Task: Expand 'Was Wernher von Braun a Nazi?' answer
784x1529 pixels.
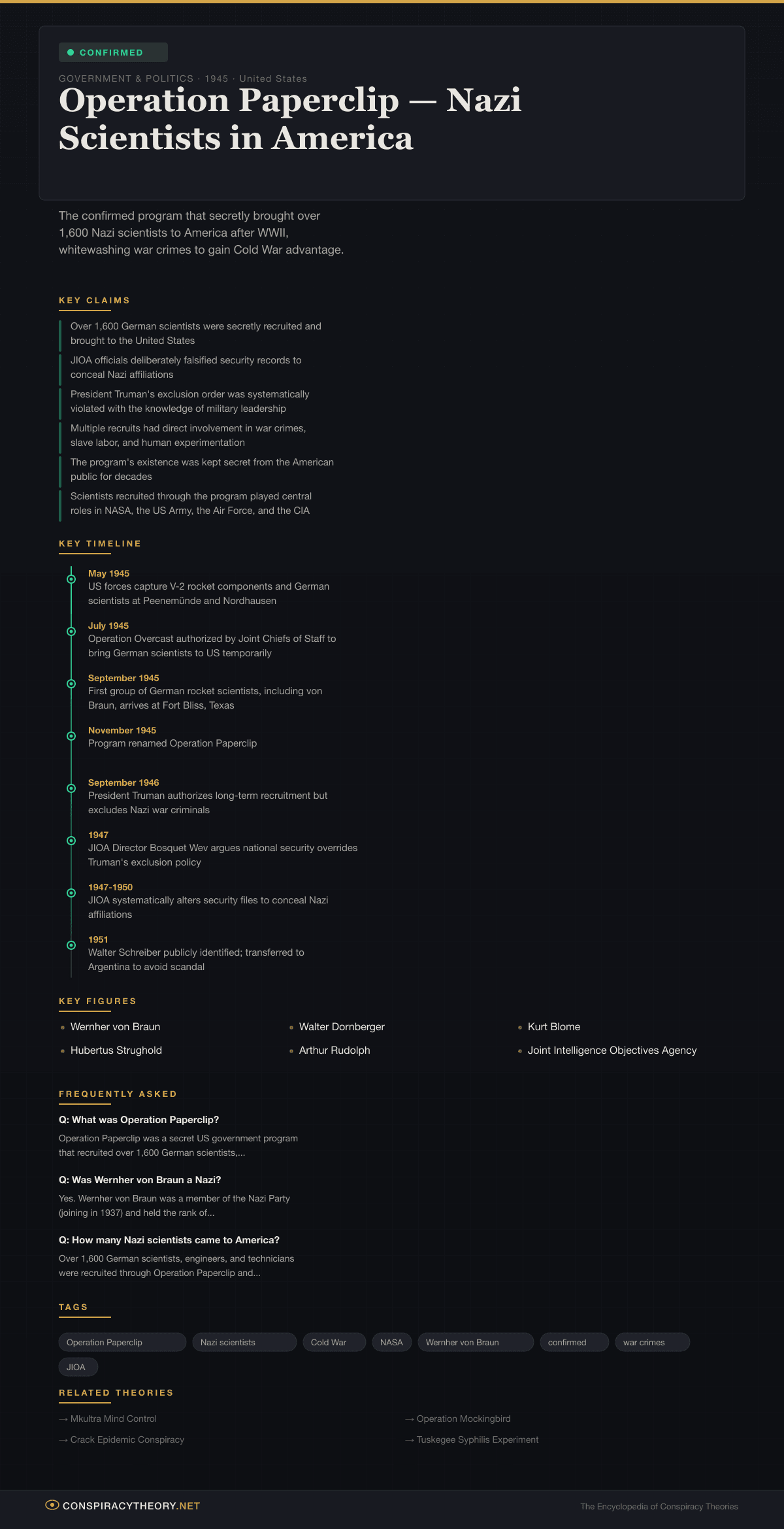Action: [x=140, y=1180]
